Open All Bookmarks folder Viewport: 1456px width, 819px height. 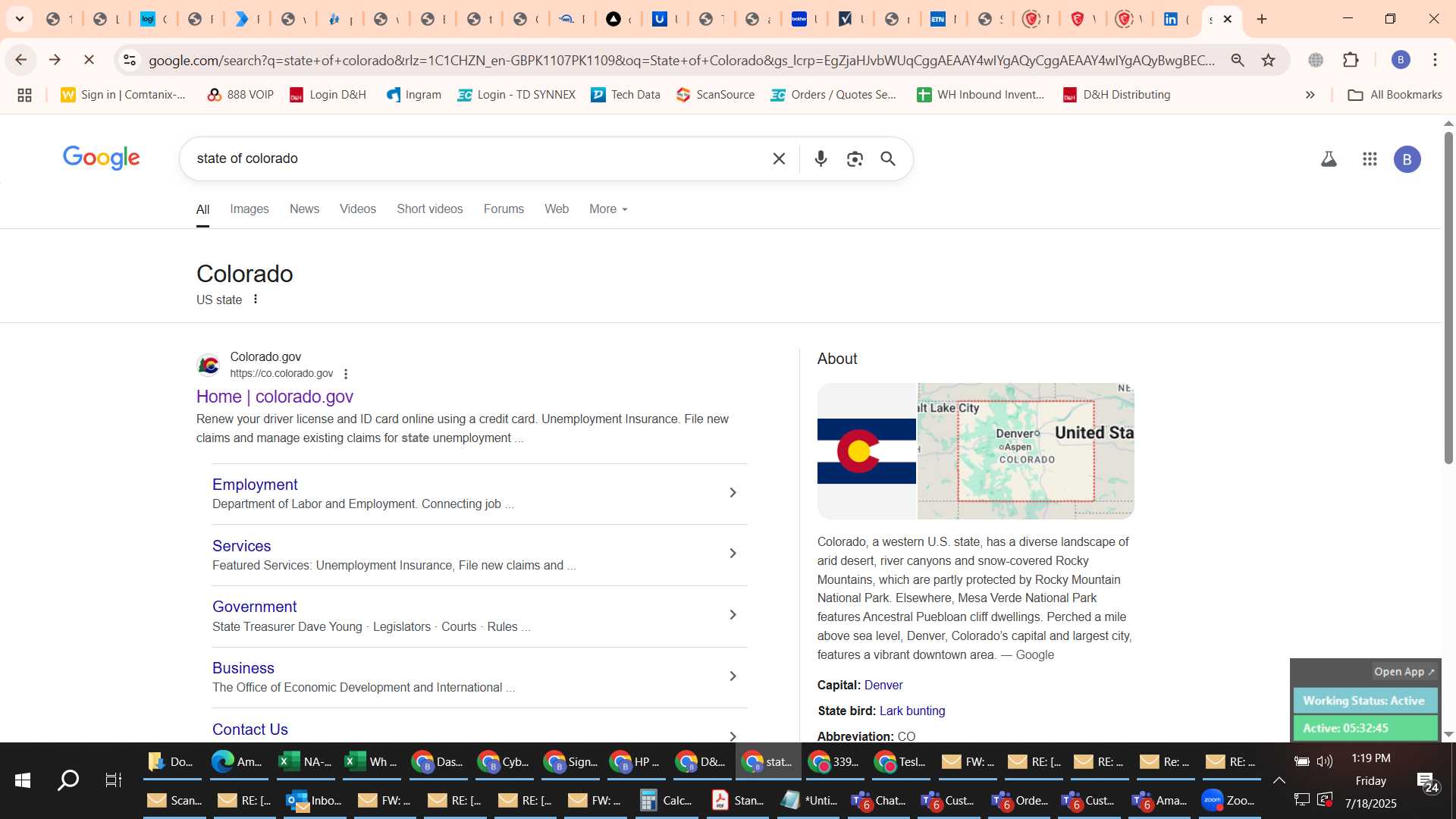pos(1395,95)
